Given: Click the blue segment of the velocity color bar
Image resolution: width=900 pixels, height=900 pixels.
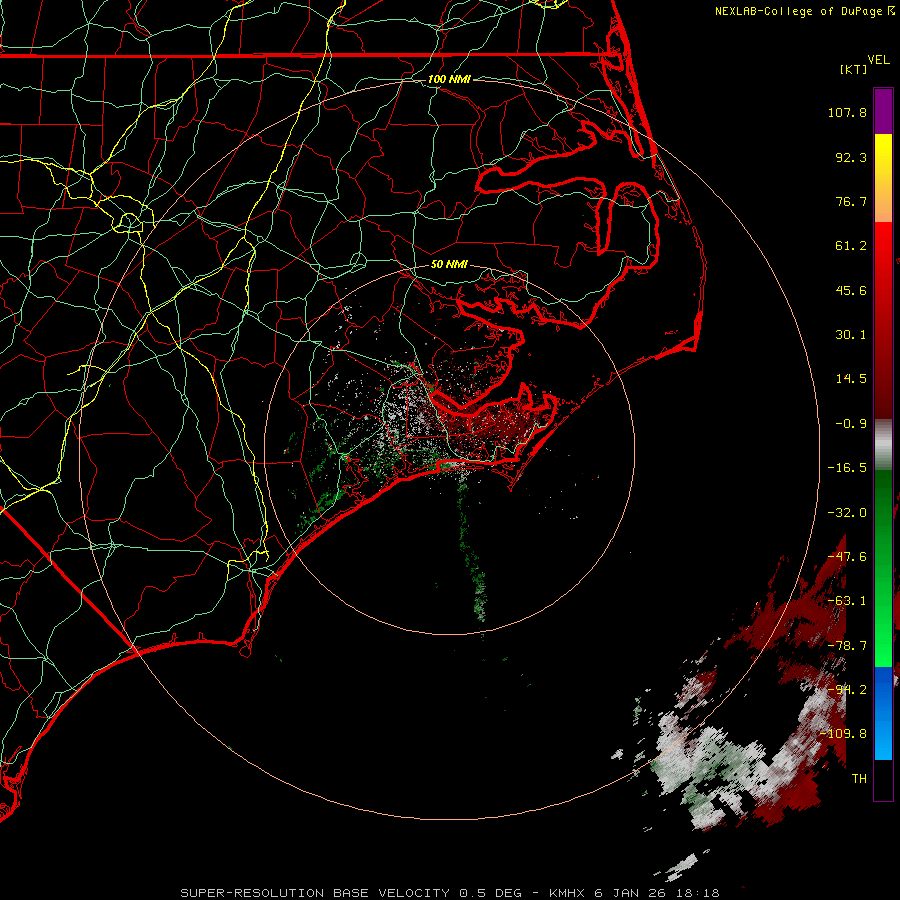Looking at the screenshot, I should click(883, 713).
